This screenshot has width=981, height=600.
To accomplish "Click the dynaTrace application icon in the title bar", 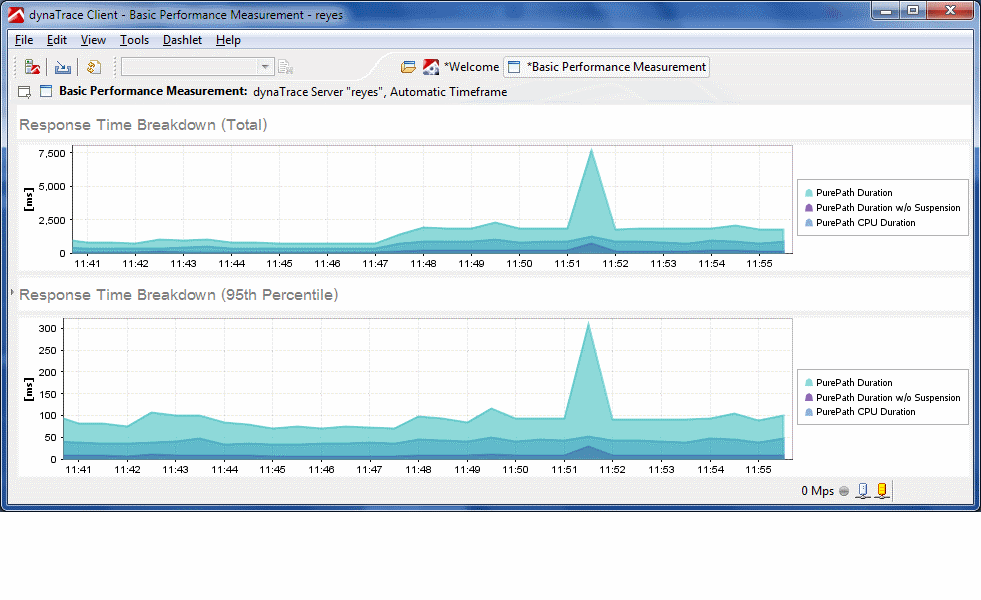I will point(16,14).
